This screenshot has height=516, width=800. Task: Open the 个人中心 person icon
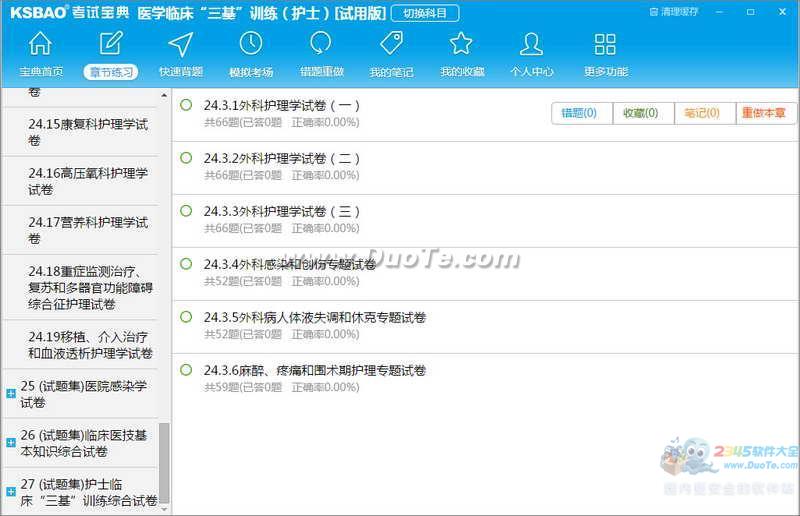[x=532, y=43]
